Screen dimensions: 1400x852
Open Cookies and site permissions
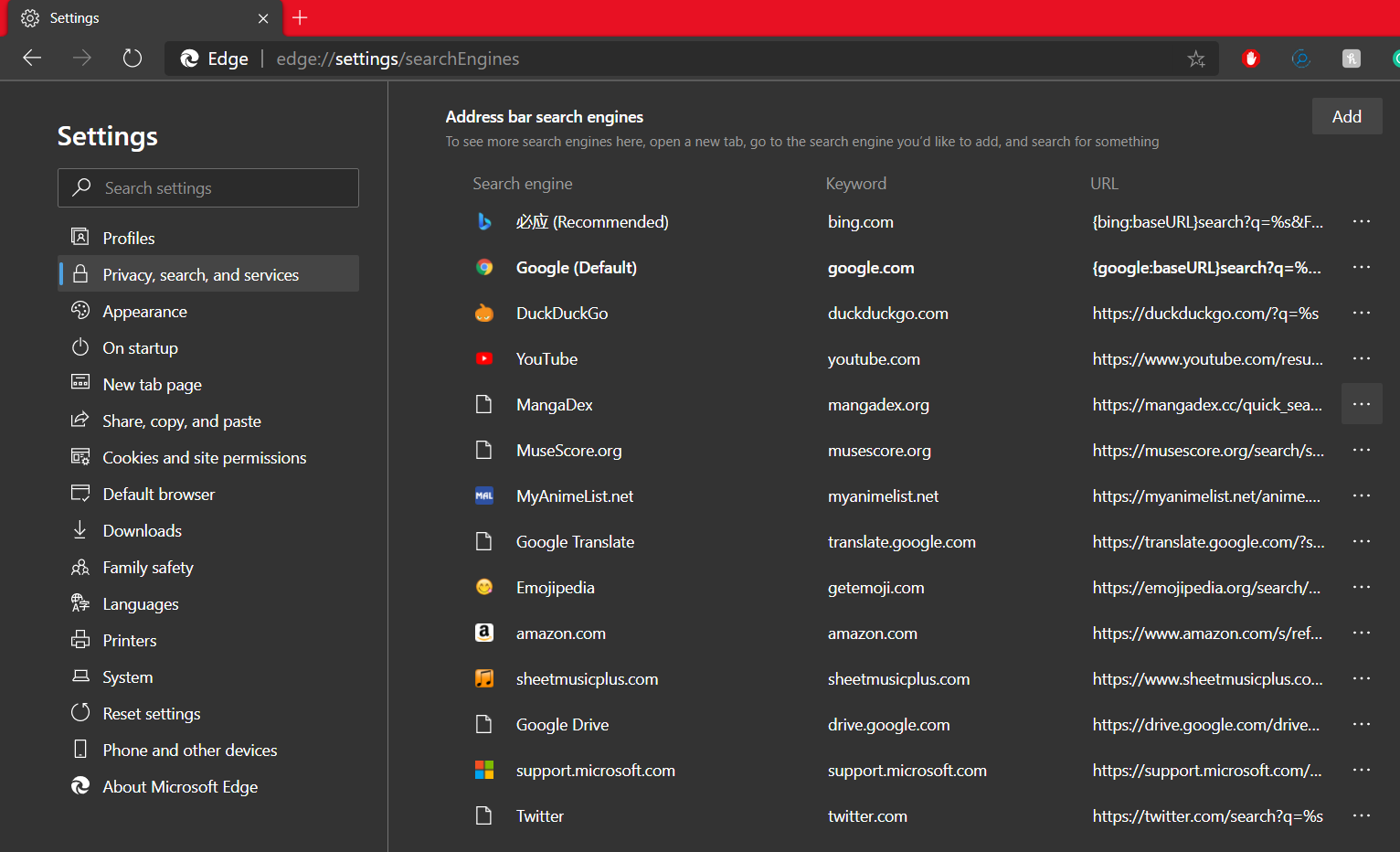pos(208,457)
